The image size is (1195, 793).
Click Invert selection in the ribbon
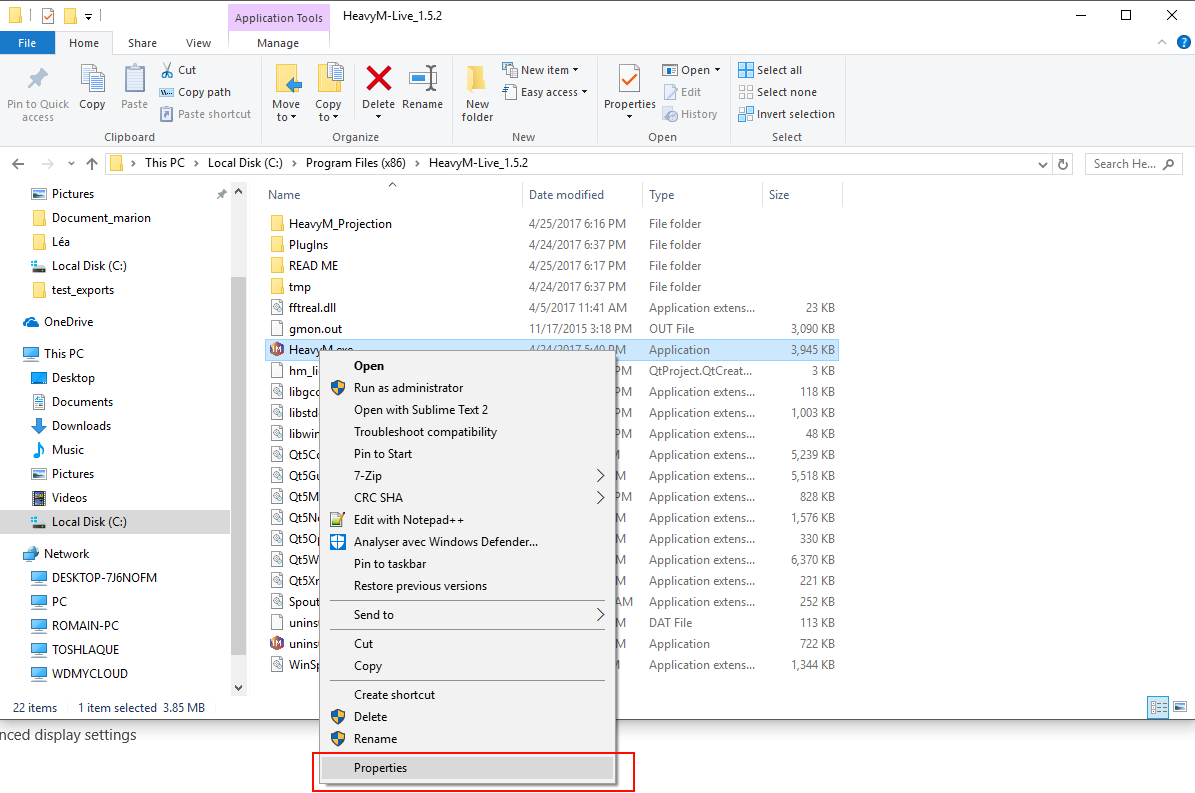pos(786,114)
